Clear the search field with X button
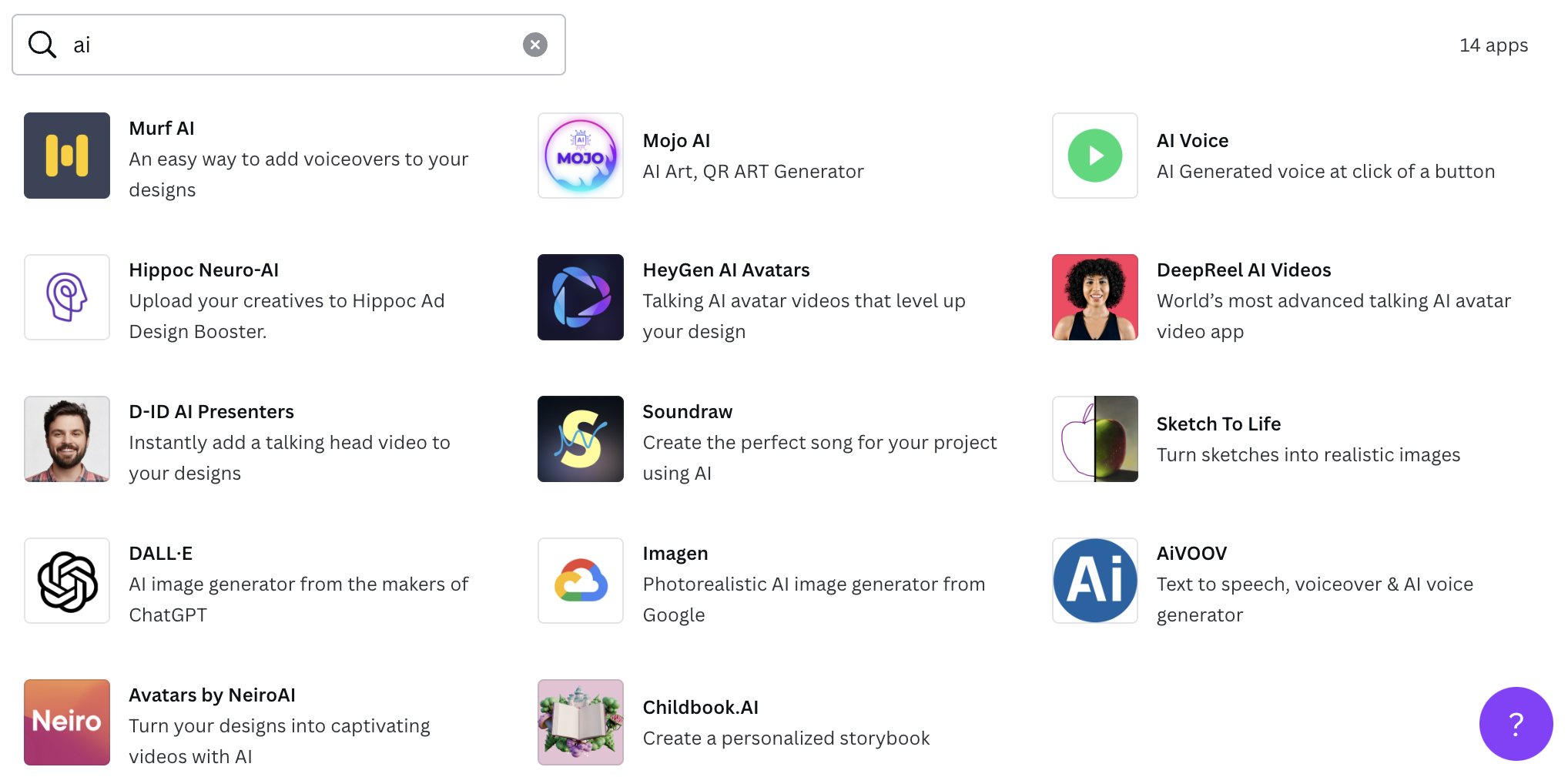Image resolution: width=1568 pixels, height=777 pixels. pyautogui.click(x=535, y=45)
